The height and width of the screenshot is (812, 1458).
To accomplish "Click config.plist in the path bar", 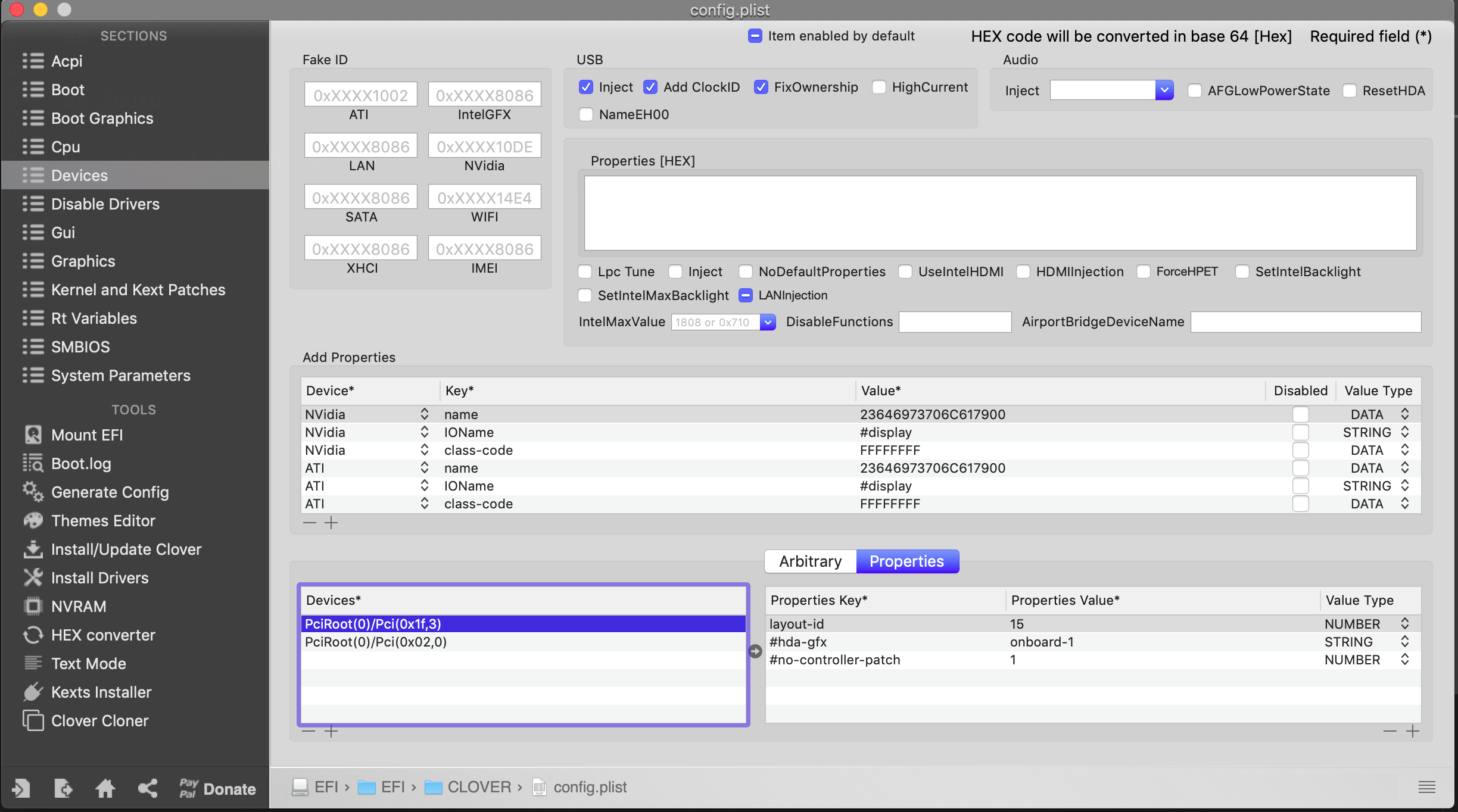I will point(580,787).
